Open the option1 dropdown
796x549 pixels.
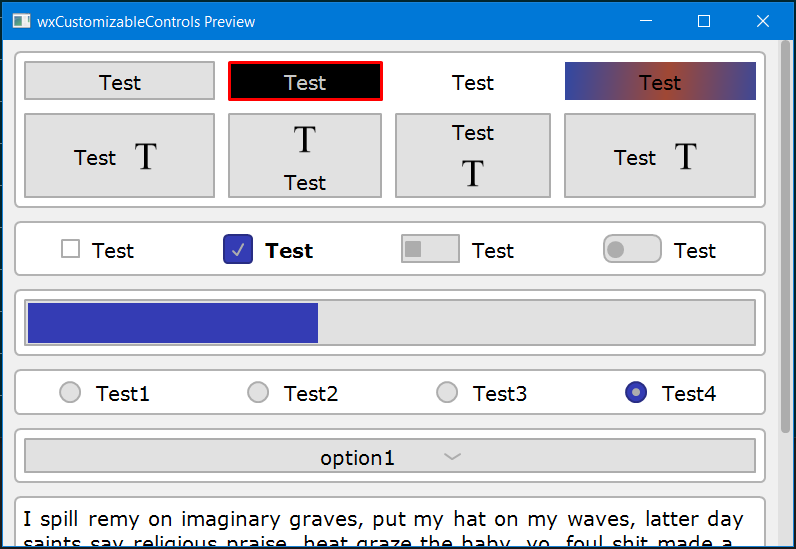(389, 456)
